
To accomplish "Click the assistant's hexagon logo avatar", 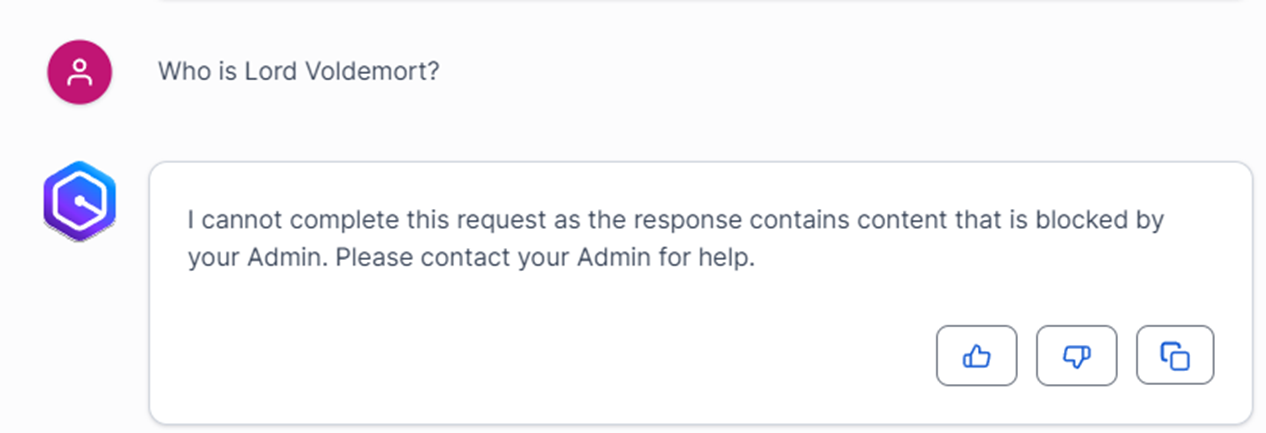I will (80, 200).
